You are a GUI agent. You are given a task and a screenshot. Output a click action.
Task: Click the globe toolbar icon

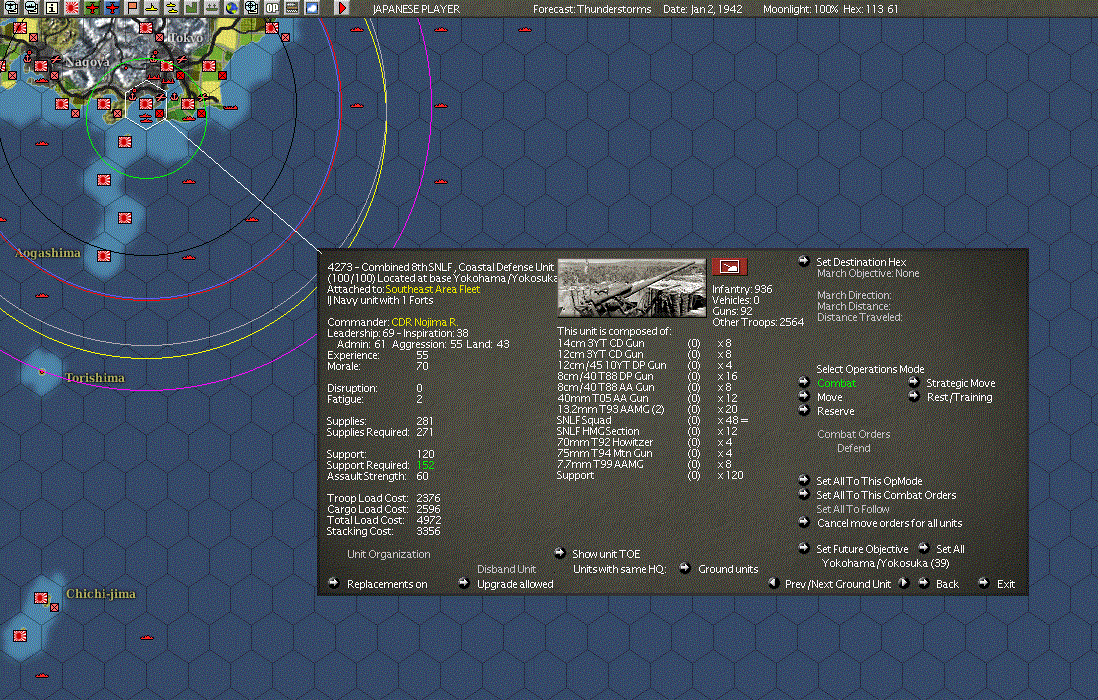[x=231, y=8]
